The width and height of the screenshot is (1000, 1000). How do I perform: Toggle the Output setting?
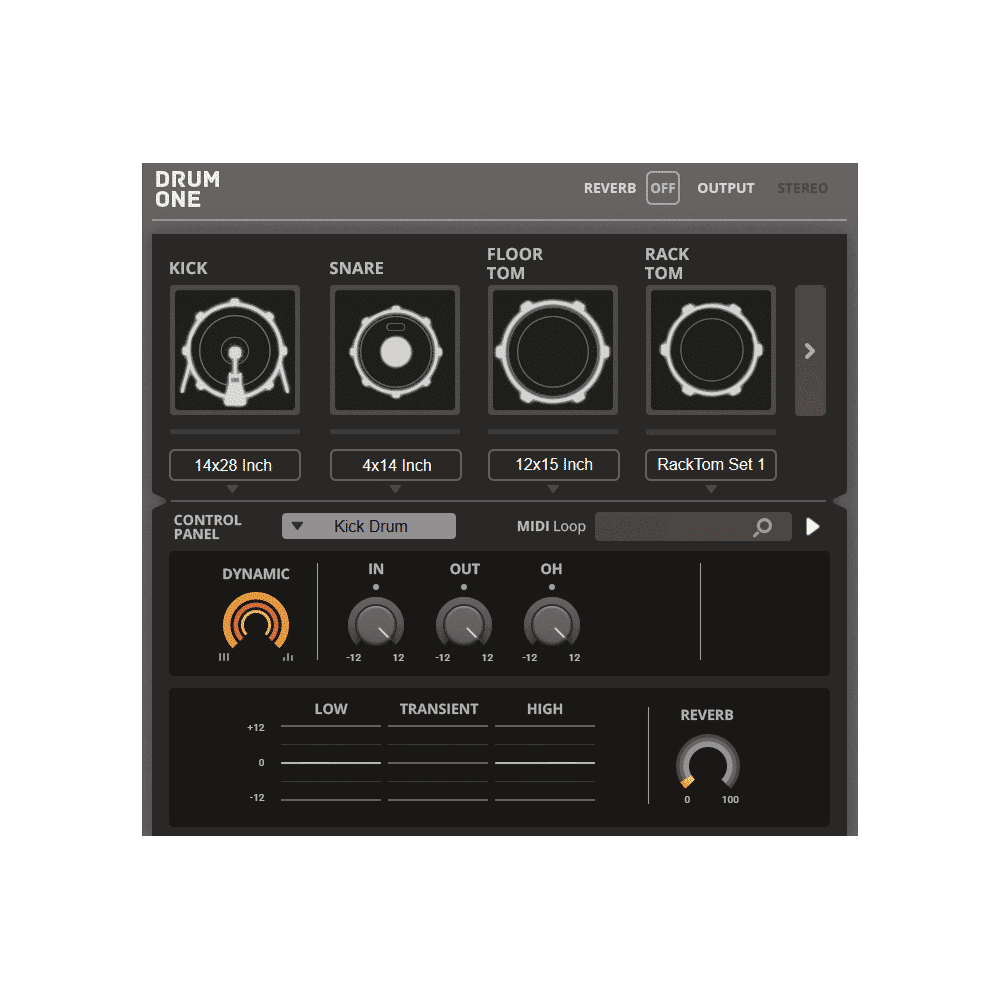726,188
